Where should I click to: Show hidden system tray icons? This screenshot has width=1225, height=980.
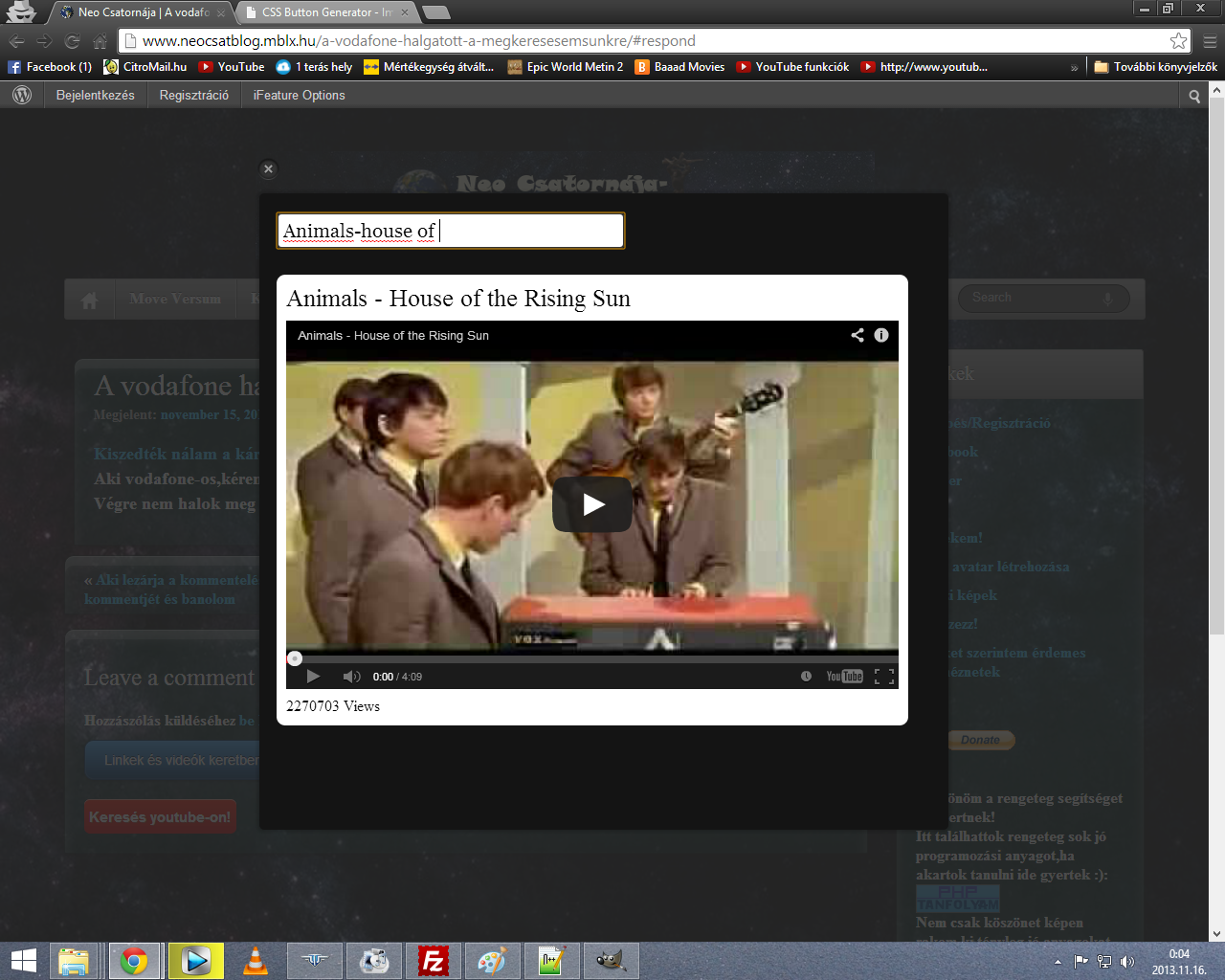point(1058,962)
